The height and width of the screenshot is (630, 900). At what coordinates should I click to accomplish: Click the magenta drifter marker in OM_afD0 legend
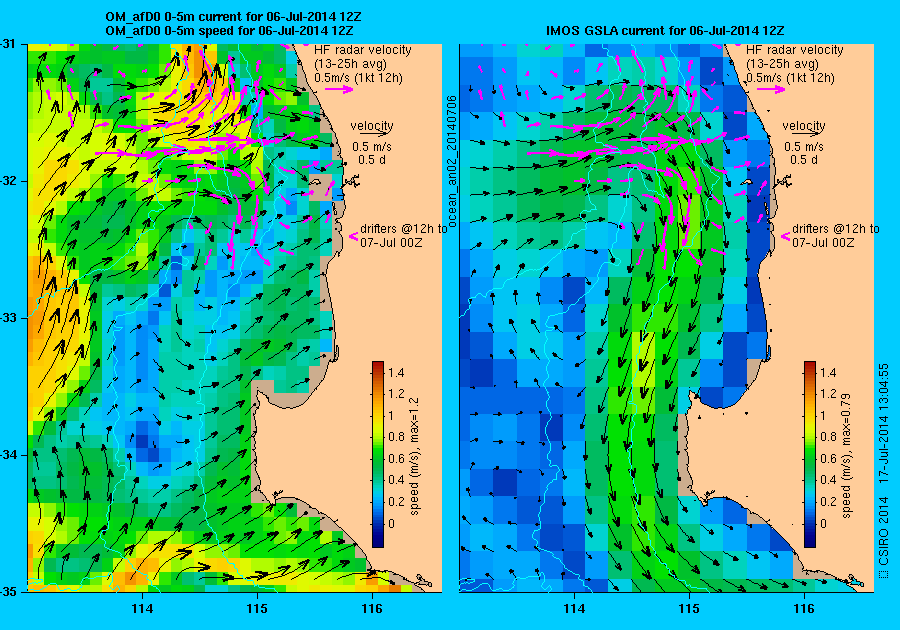click(354, 236)
